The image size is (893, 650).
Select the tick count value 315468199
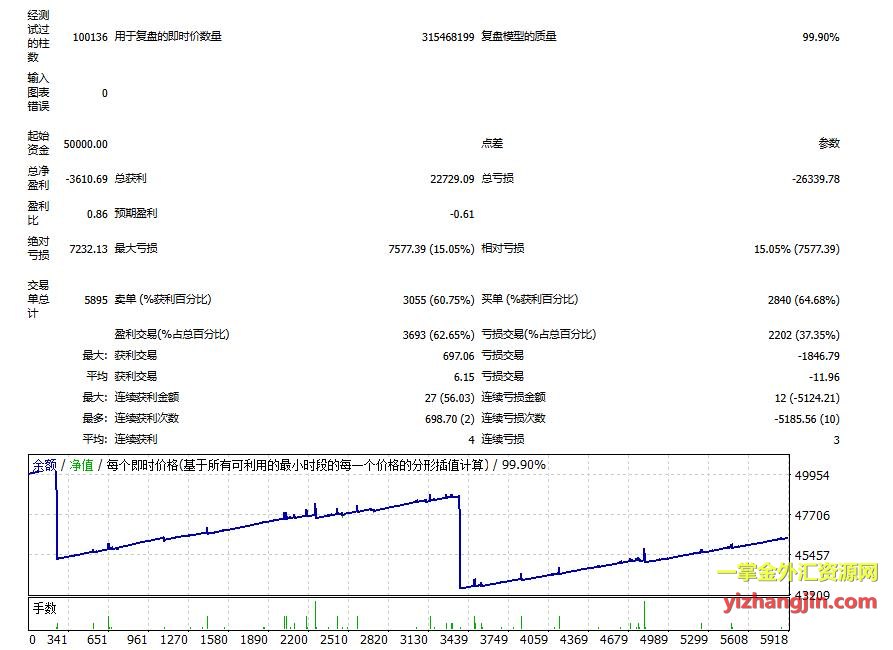[x=447, y=37]
